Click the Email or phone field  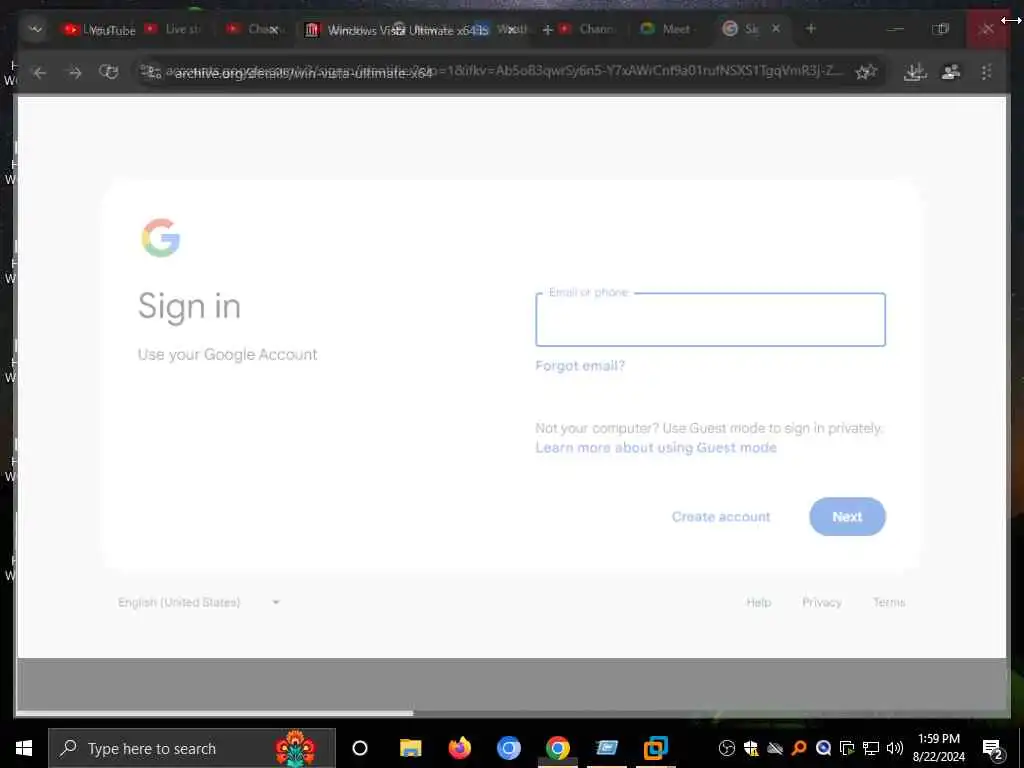tap(711, 319)
